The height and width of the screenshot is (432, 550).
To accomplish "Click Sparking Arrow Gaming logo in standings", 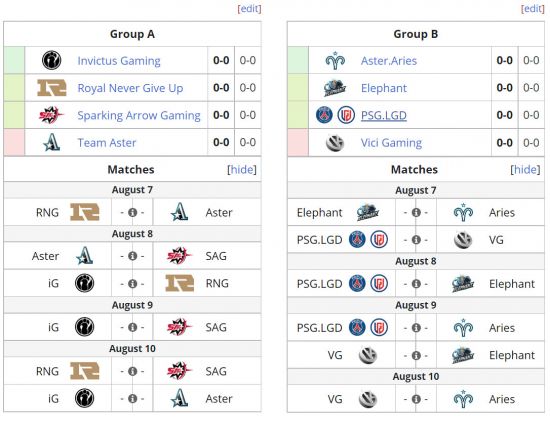I will click(52, 115).
